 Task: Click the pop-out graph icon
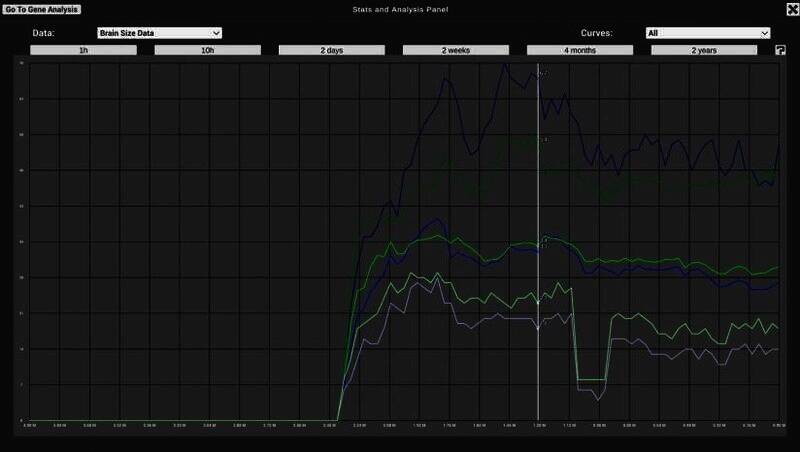coord(780,50)
